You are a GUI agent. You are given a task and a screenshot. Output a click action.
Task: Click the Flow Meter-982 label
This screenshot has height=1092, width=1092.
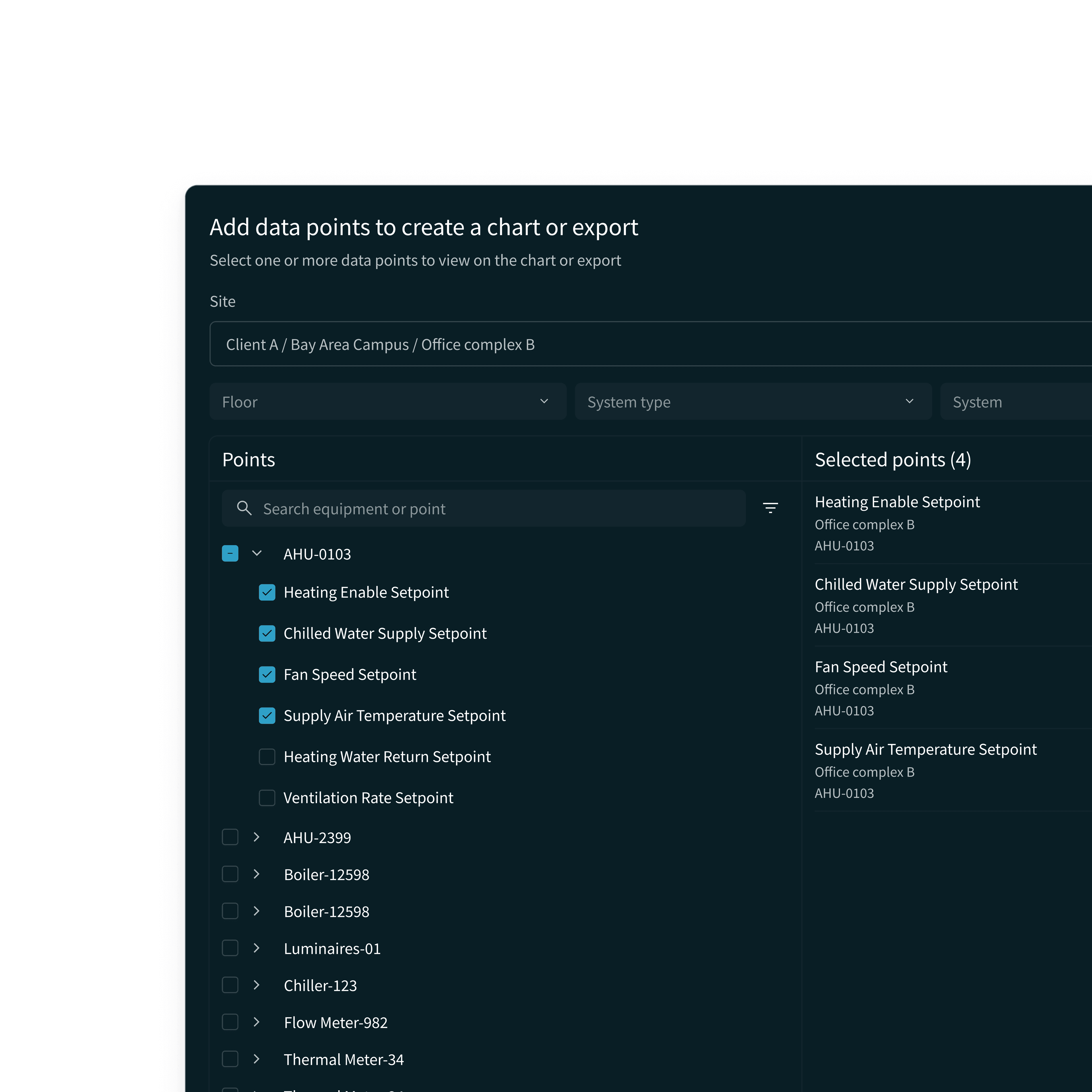[336, 1023]
